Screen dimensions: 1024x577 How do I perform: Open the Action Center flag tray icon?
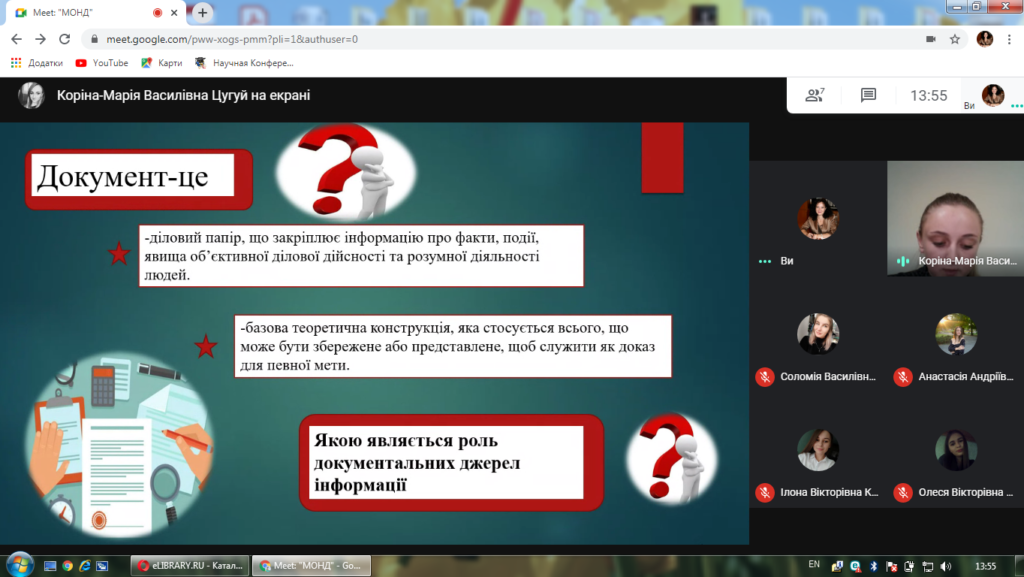[x=891, y=567]
